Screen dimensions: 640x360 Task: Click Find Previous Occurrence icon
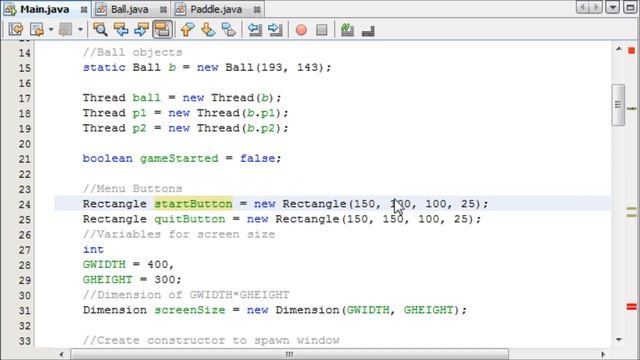pyautogui.click(x=121, y=29)
